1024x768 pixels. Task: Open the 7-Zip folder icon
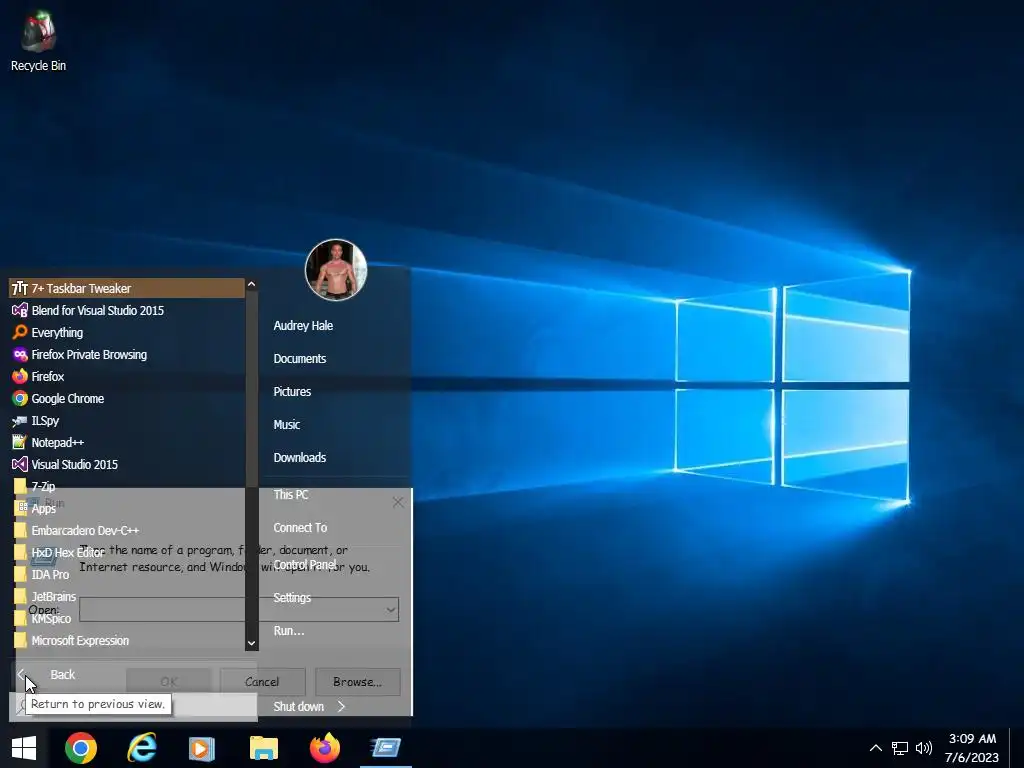[20, 487]
